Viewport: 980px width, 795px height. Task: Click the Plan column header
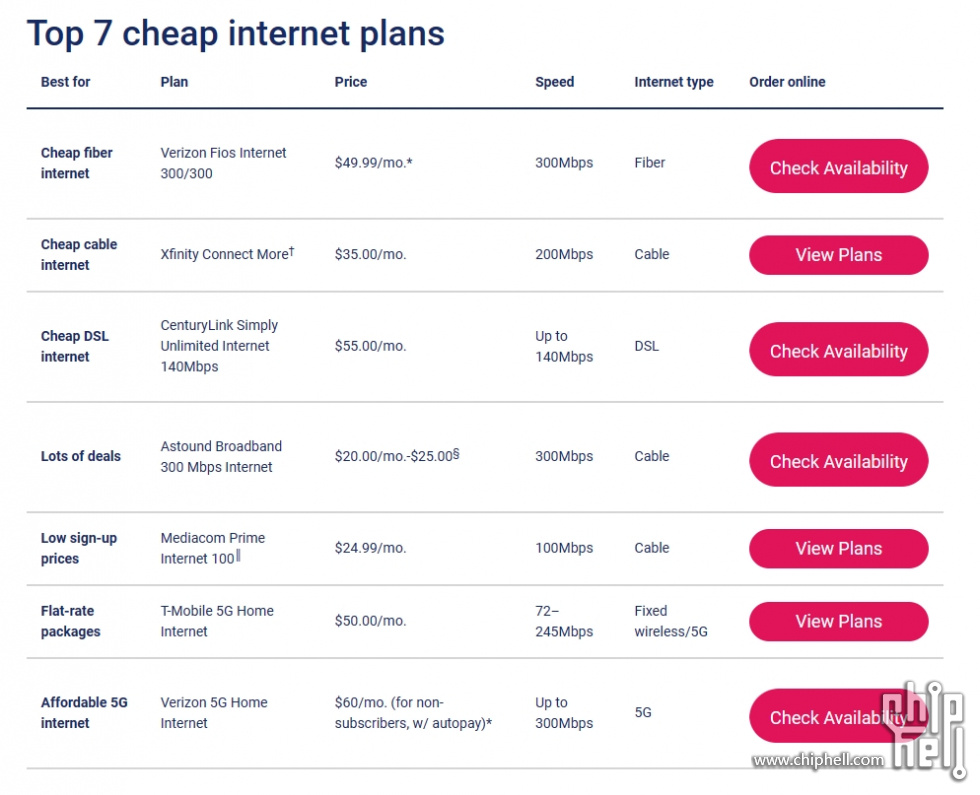(x=174, y=82)
